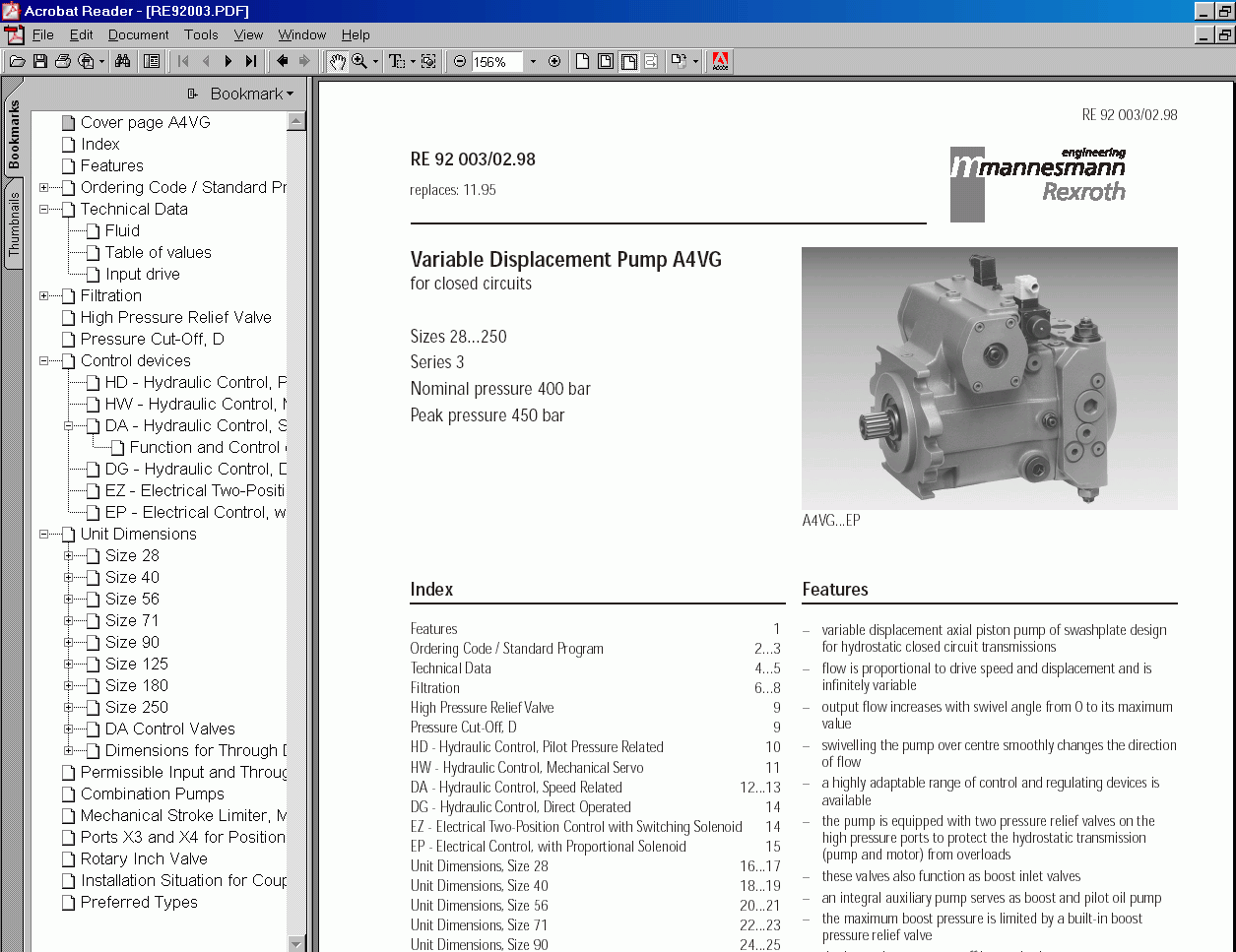The image size is (1236, 952).
Task: Click Go to Next View arrow
Action: (305, 61)
